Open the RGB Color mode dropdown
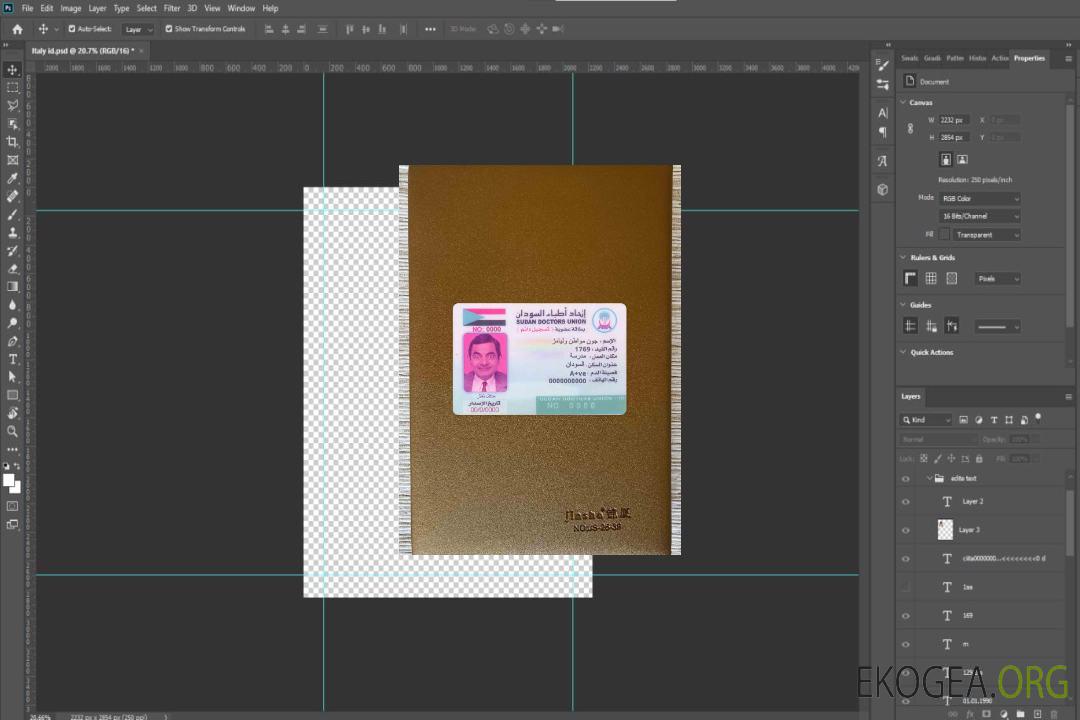The height and width of the screenshot is (720, 1080). [979, 198]
